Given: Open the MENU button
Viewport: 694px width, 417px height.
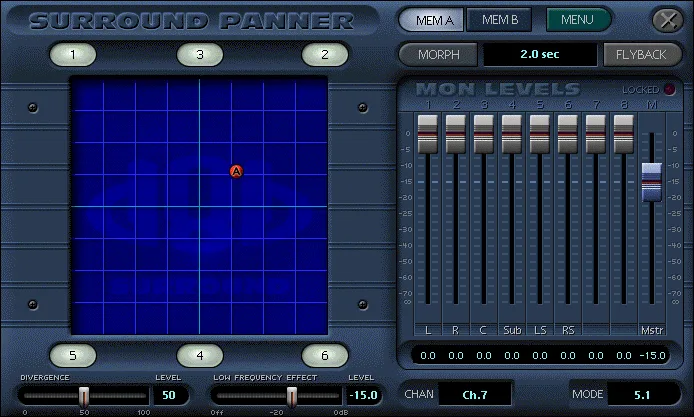Looking at the screenshot, I should (578, 20).
